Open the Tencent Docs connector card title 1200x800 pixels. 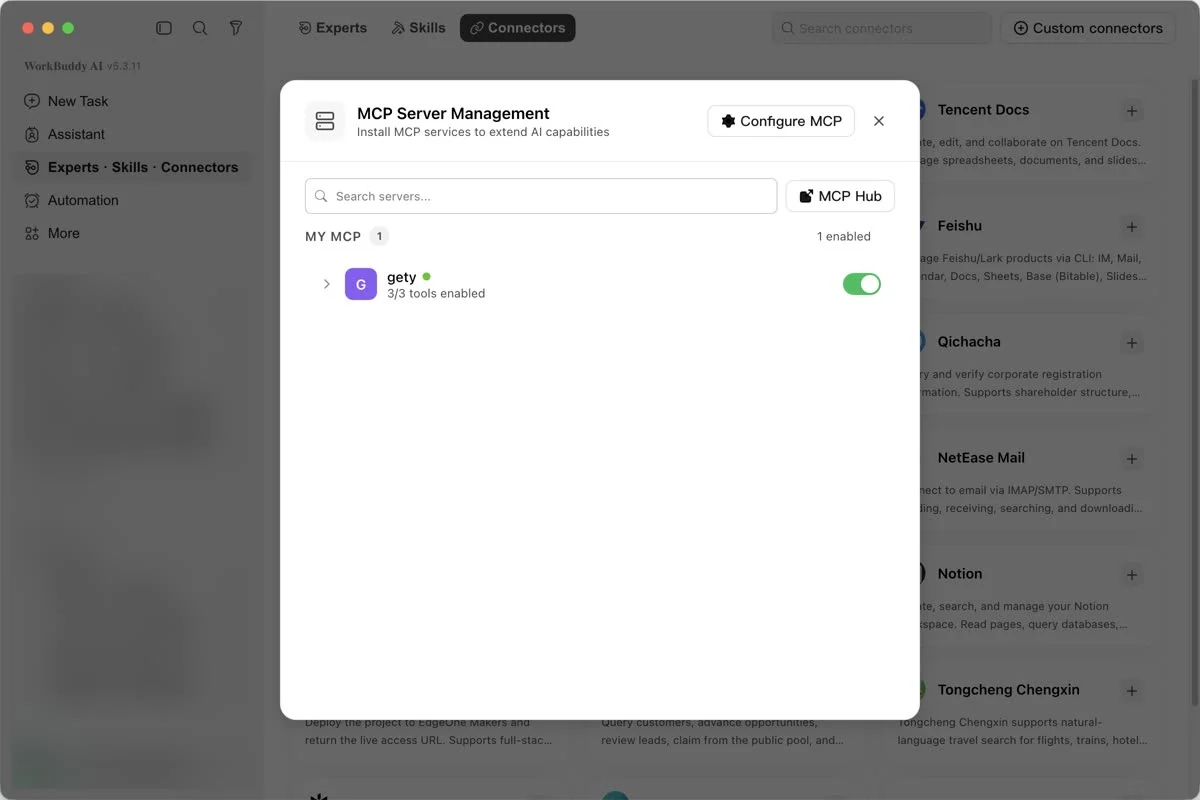coord(983,110)
